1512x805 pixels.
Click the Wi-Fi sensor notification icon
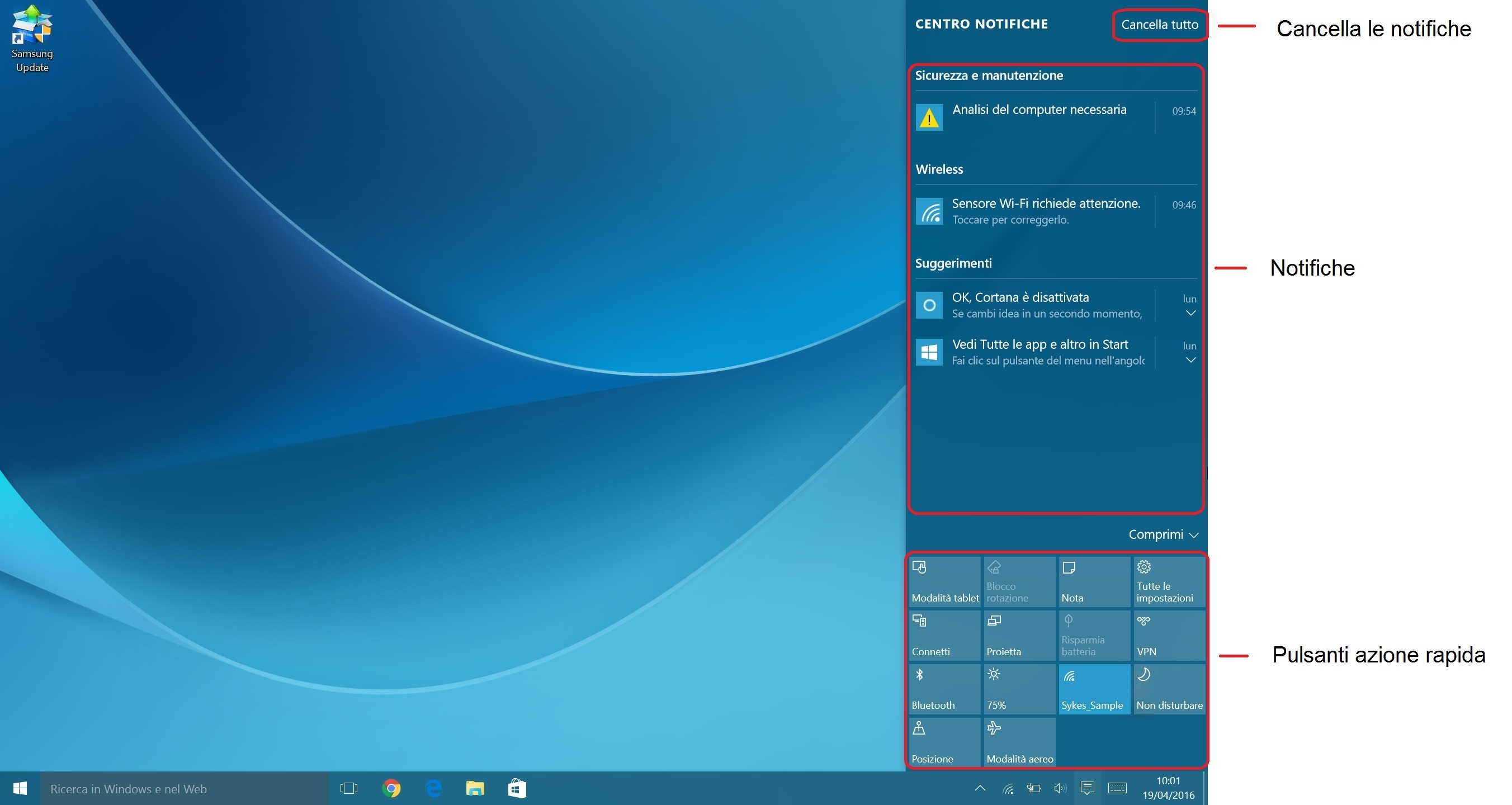(929, 212)
